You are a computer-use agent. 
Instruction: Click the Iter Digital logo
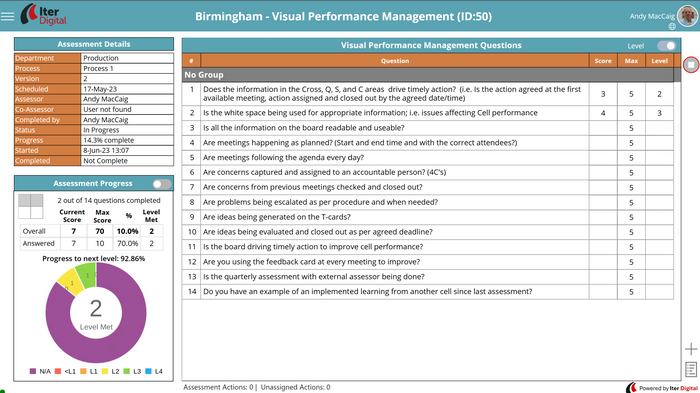pos(43,15)
